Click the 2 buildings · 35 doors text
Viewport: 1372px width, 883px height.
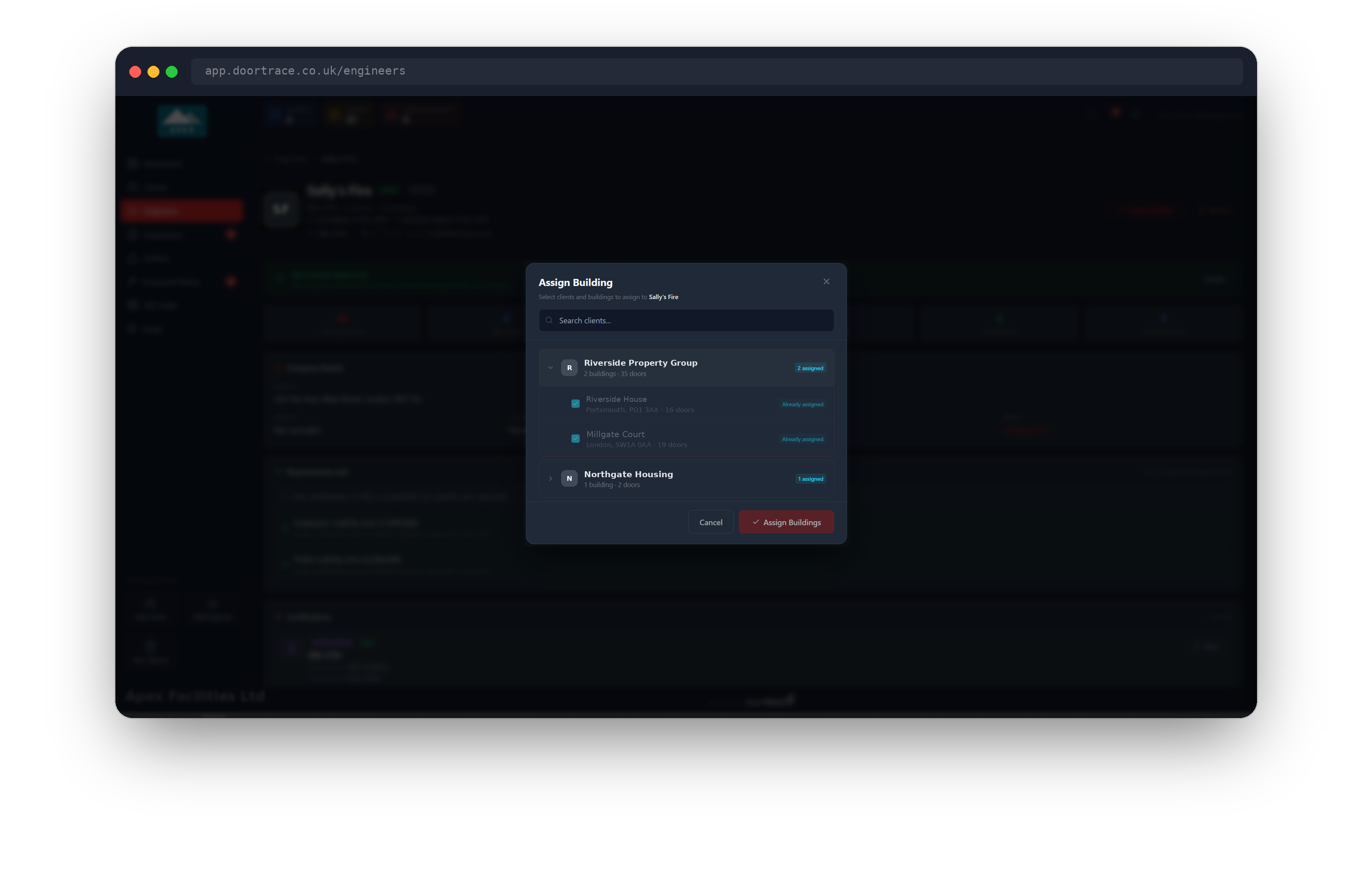pyautogui.click(x=615, y=374)
